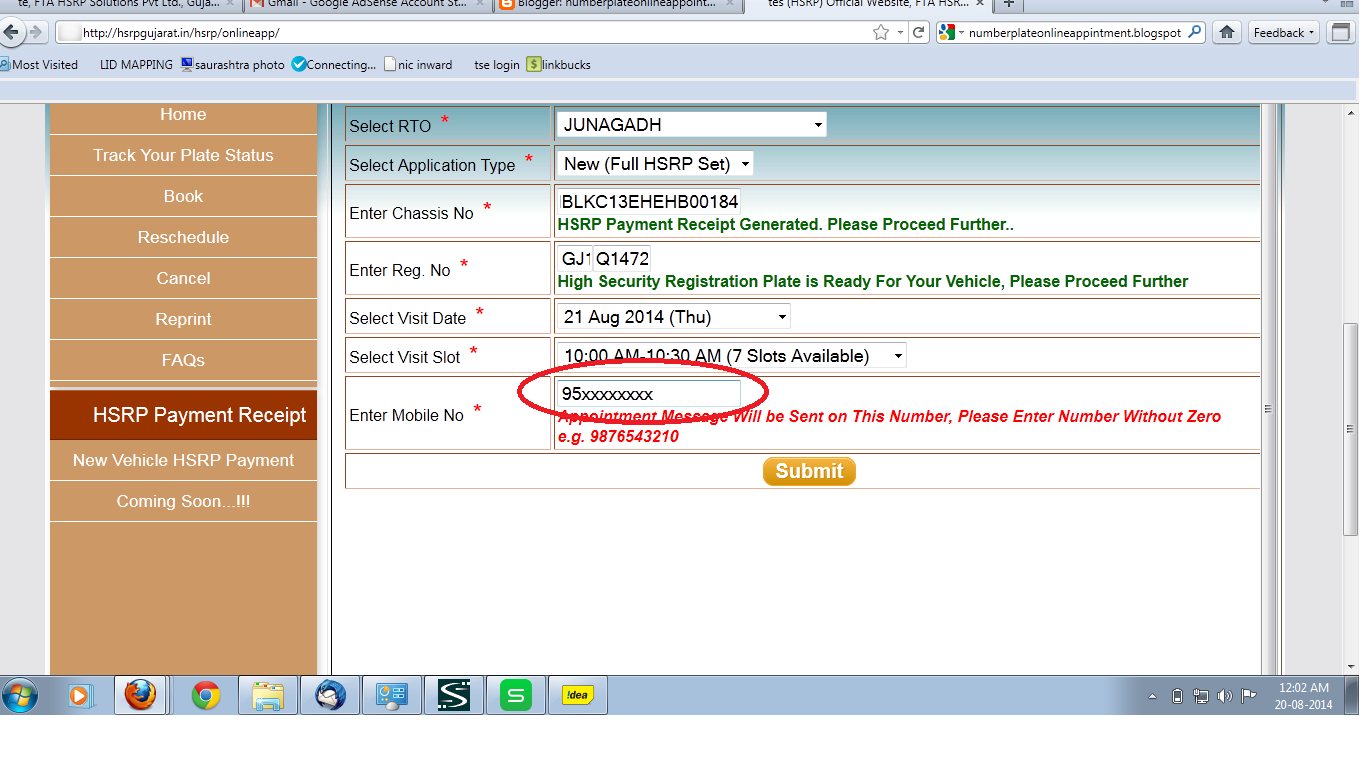Open the Track Your Plate Status page
This screenshot has height=768, width=1366.
click(x=183, y=155)
